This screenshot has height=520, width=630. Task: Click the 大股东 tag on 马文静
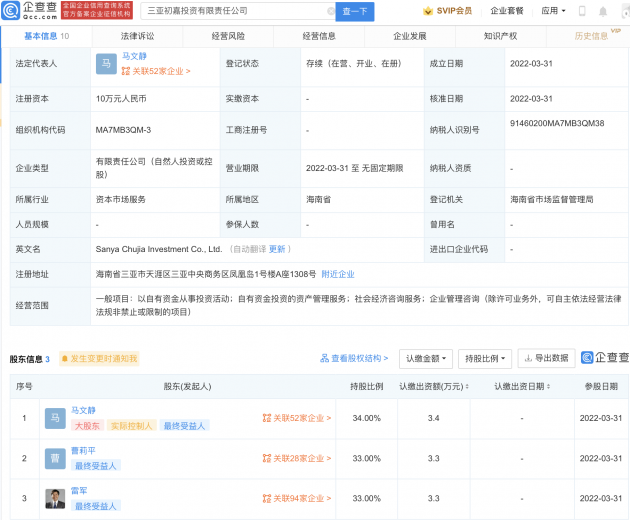tap(87, 426)
